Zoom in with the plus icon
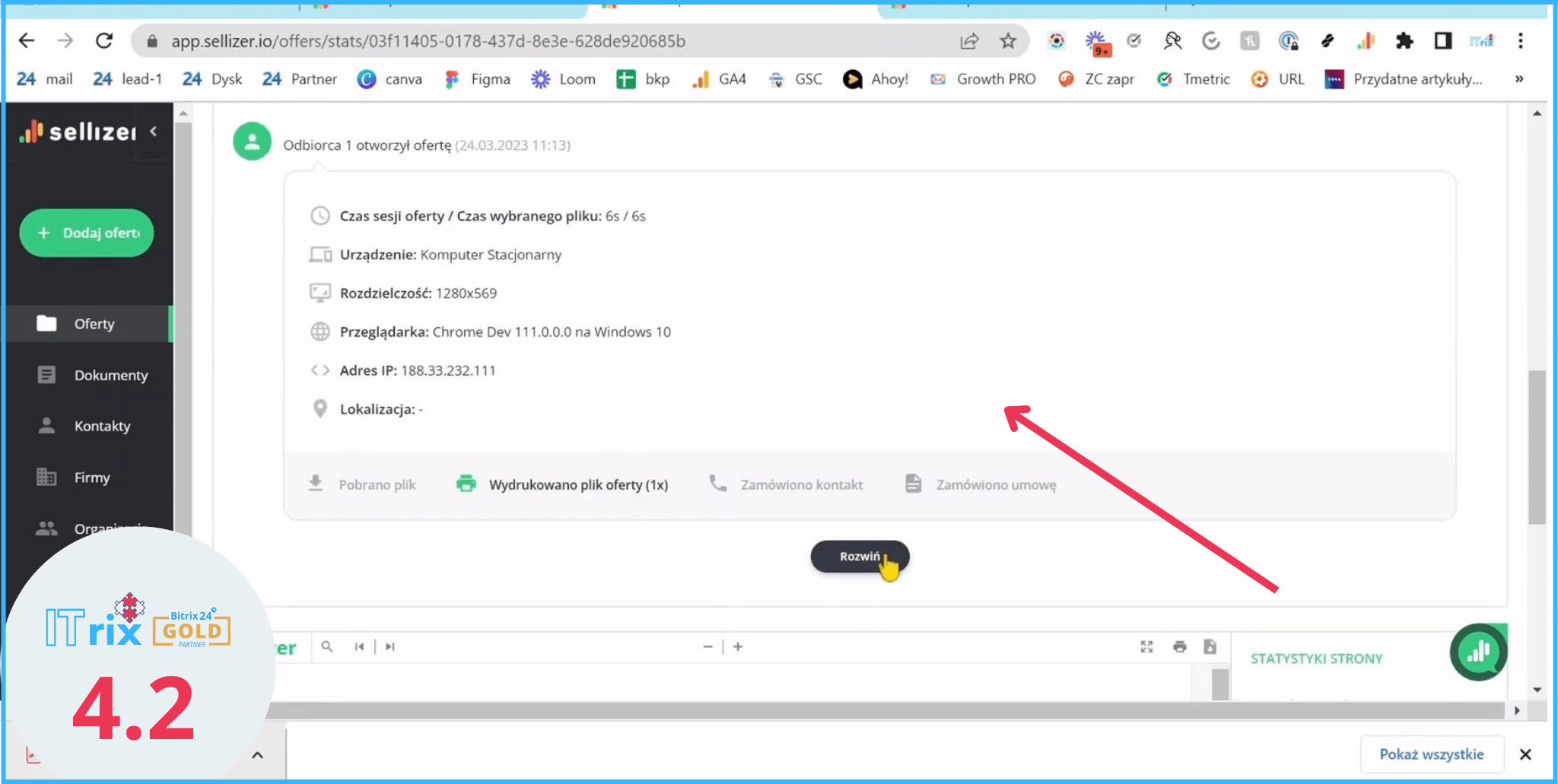This screenshot has height=784, width=1558. tap(738, 646)
